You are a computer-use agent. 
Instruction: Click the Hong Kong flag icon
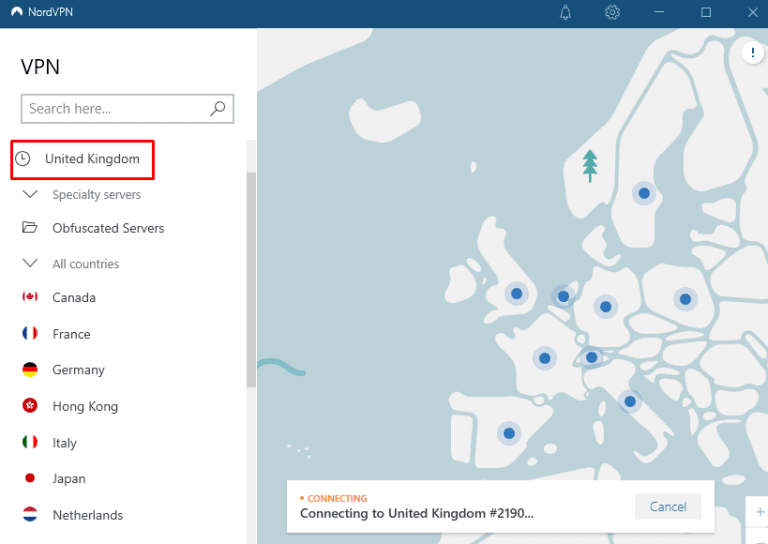30,406
